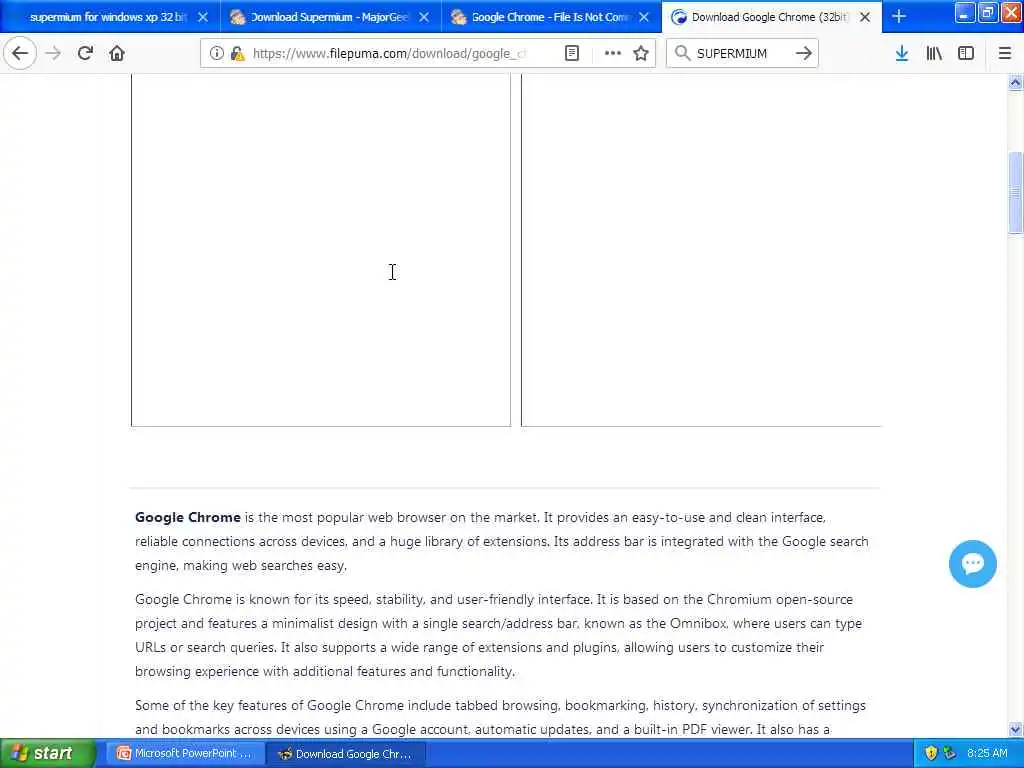Open the browser home page
This screenshot has width=1024, height=768.
pos(117,53)
